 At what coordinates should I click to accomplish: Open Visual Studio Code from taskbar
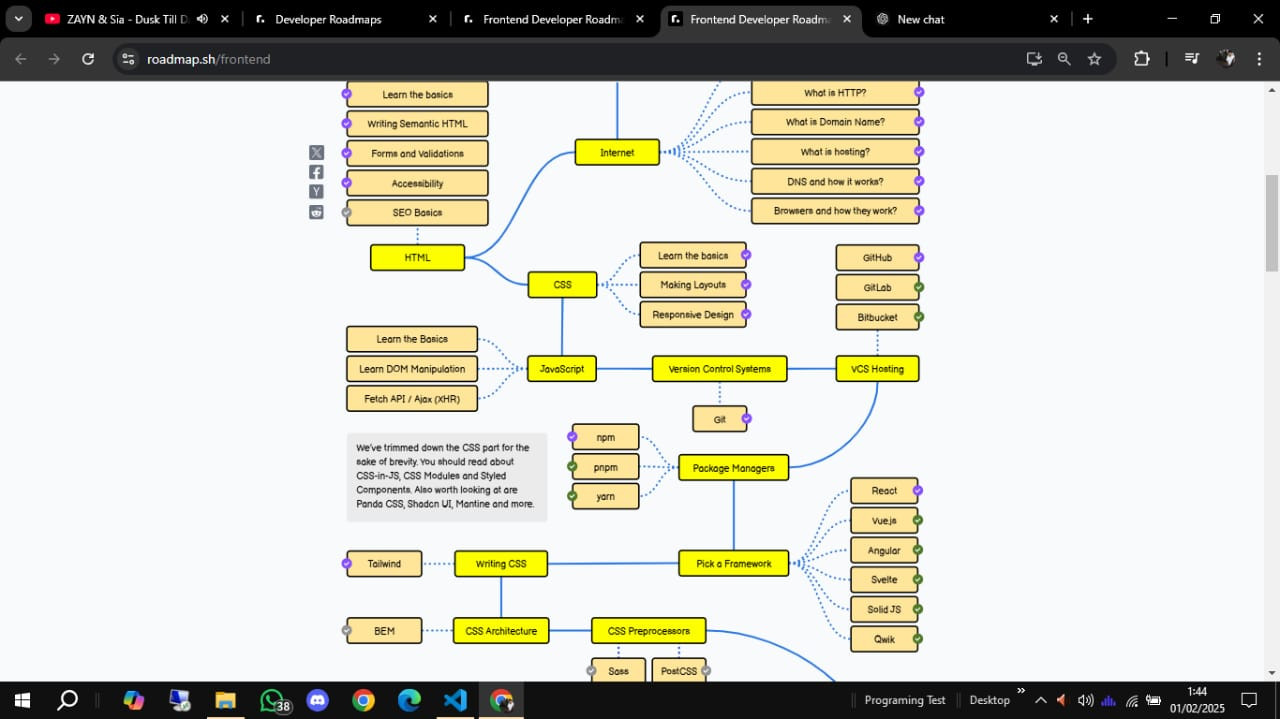pos(455,700)
